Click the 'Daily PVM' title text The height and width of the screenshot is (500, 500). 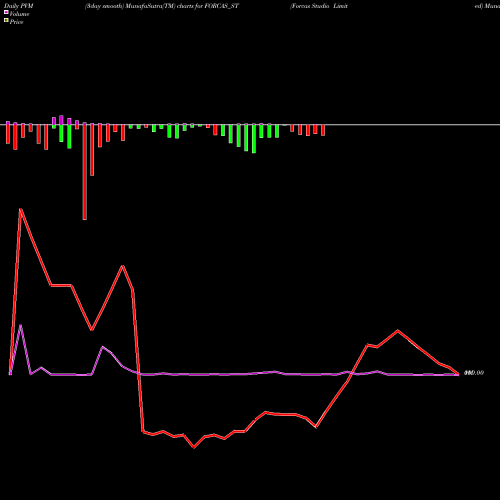[x=19, y=6]
